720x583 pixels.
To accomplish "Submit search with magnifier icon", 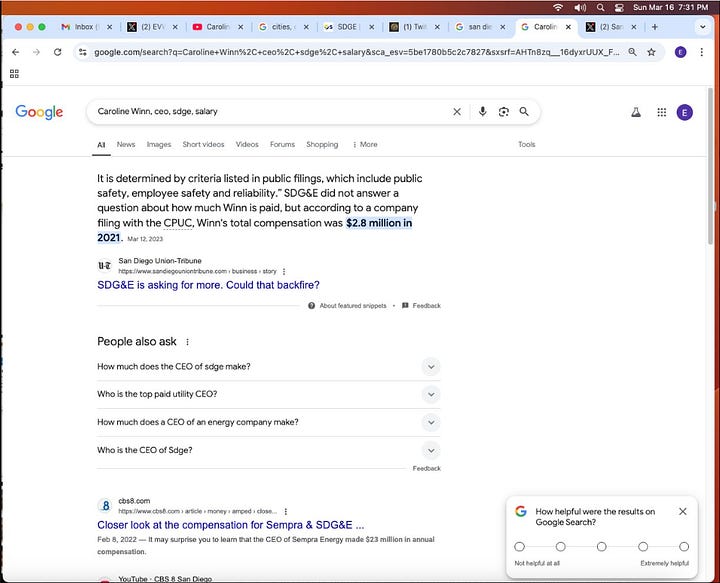I will [x=524, y=112].
